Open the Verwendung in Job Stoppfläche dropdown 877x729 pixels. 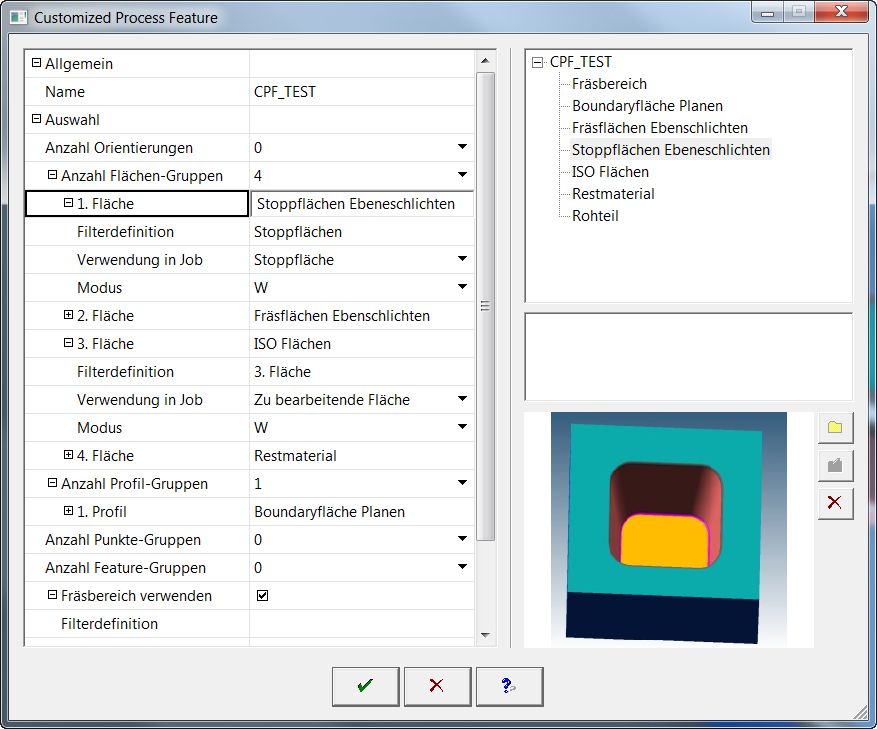[x=462, y=259]
